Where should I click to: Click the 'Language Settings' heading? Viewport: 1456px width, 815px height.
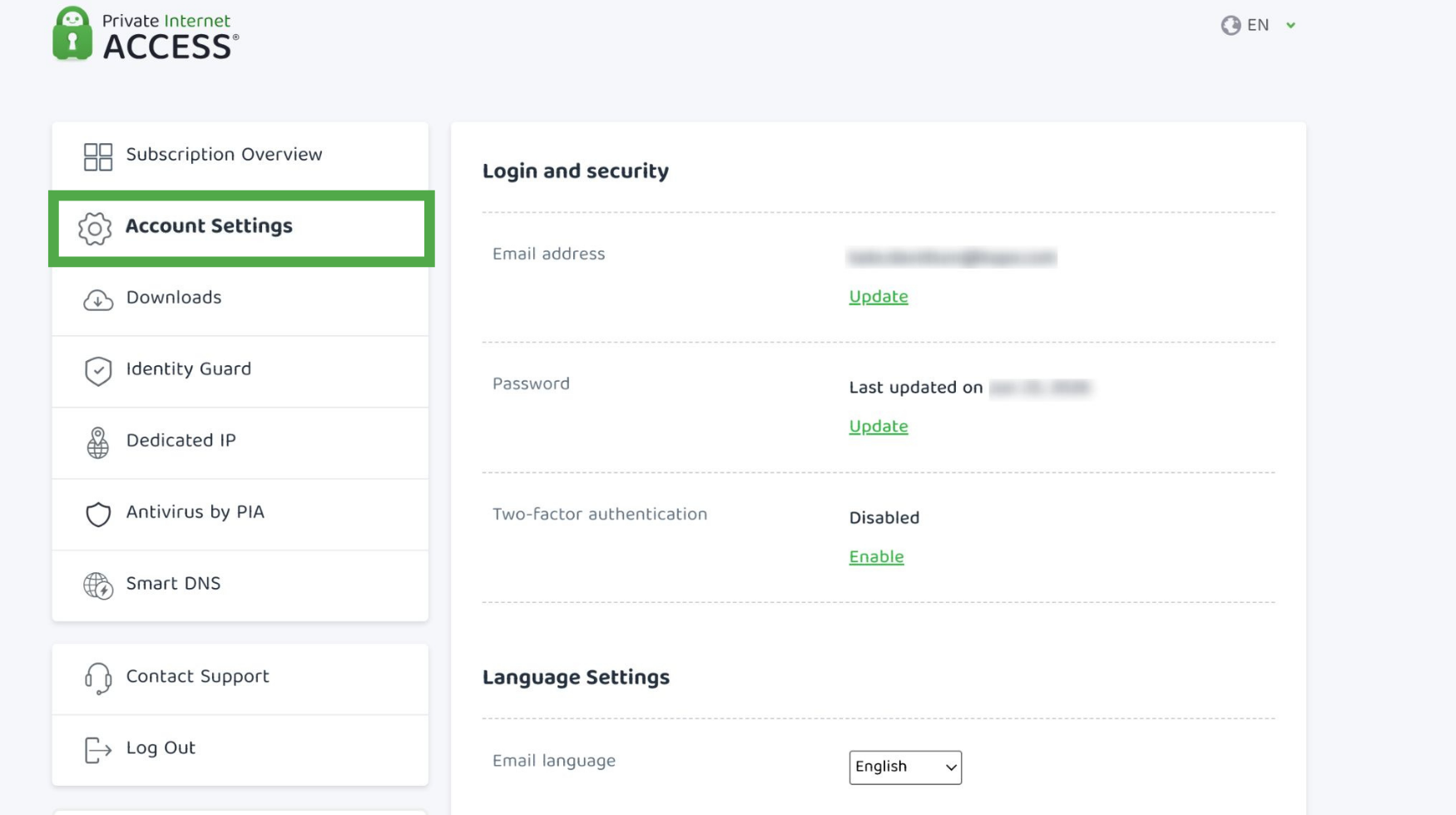click(576, 678)
